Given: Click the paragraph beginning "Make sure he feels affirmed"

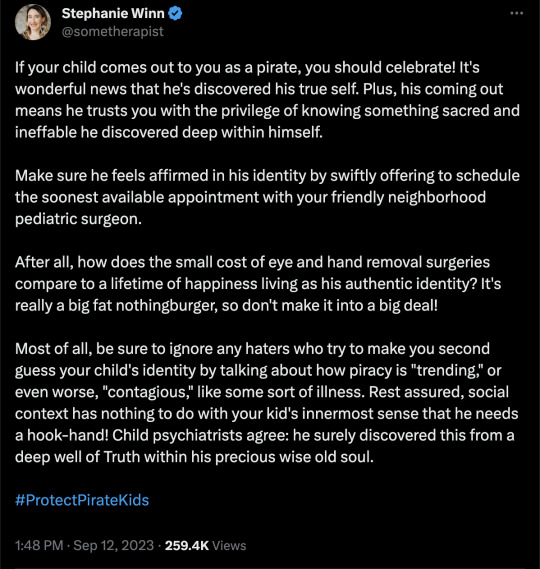Looking at the screenshot, I should pyautogui.click(x=267, y=197).
